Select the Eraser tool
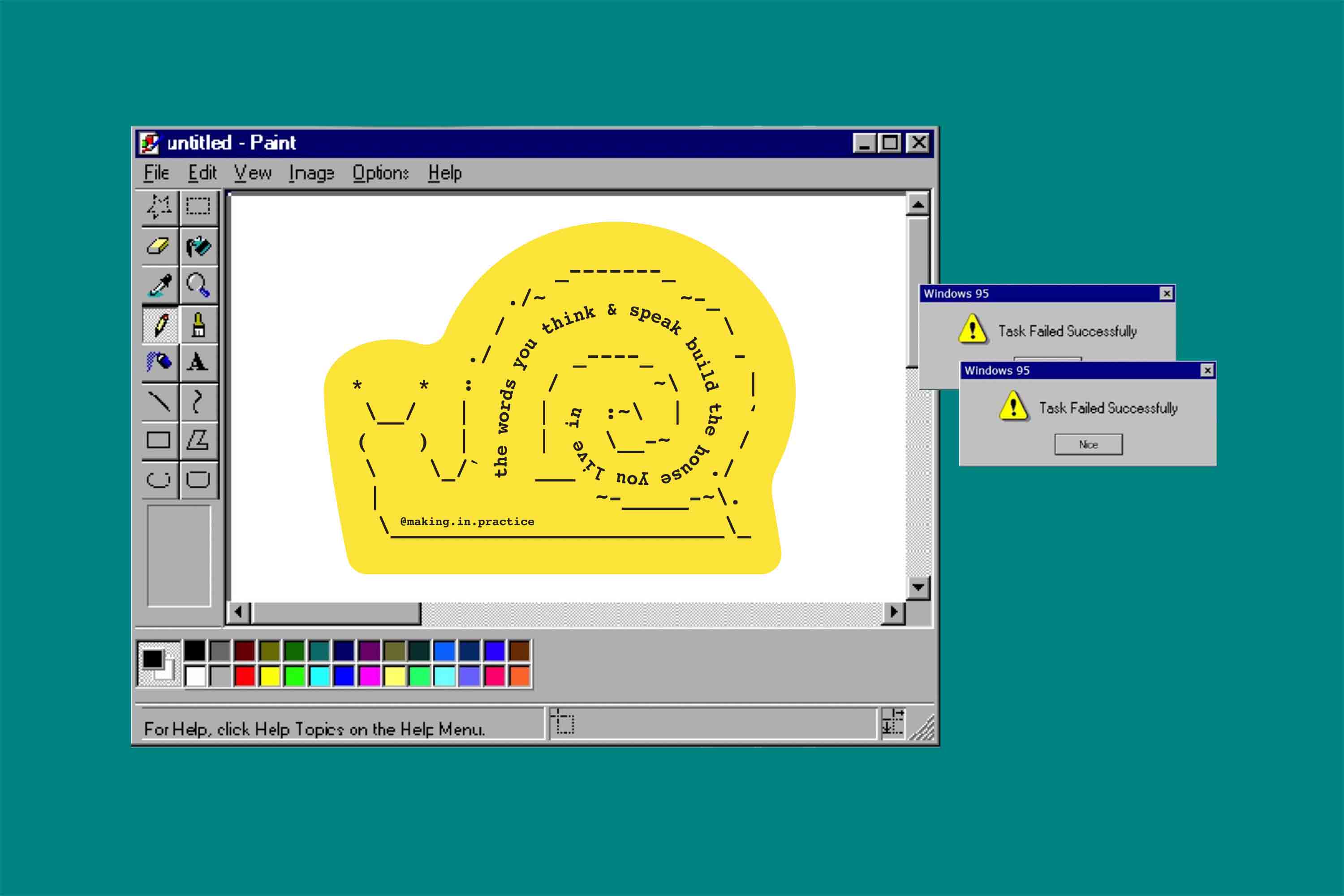 tap(158, 246)
